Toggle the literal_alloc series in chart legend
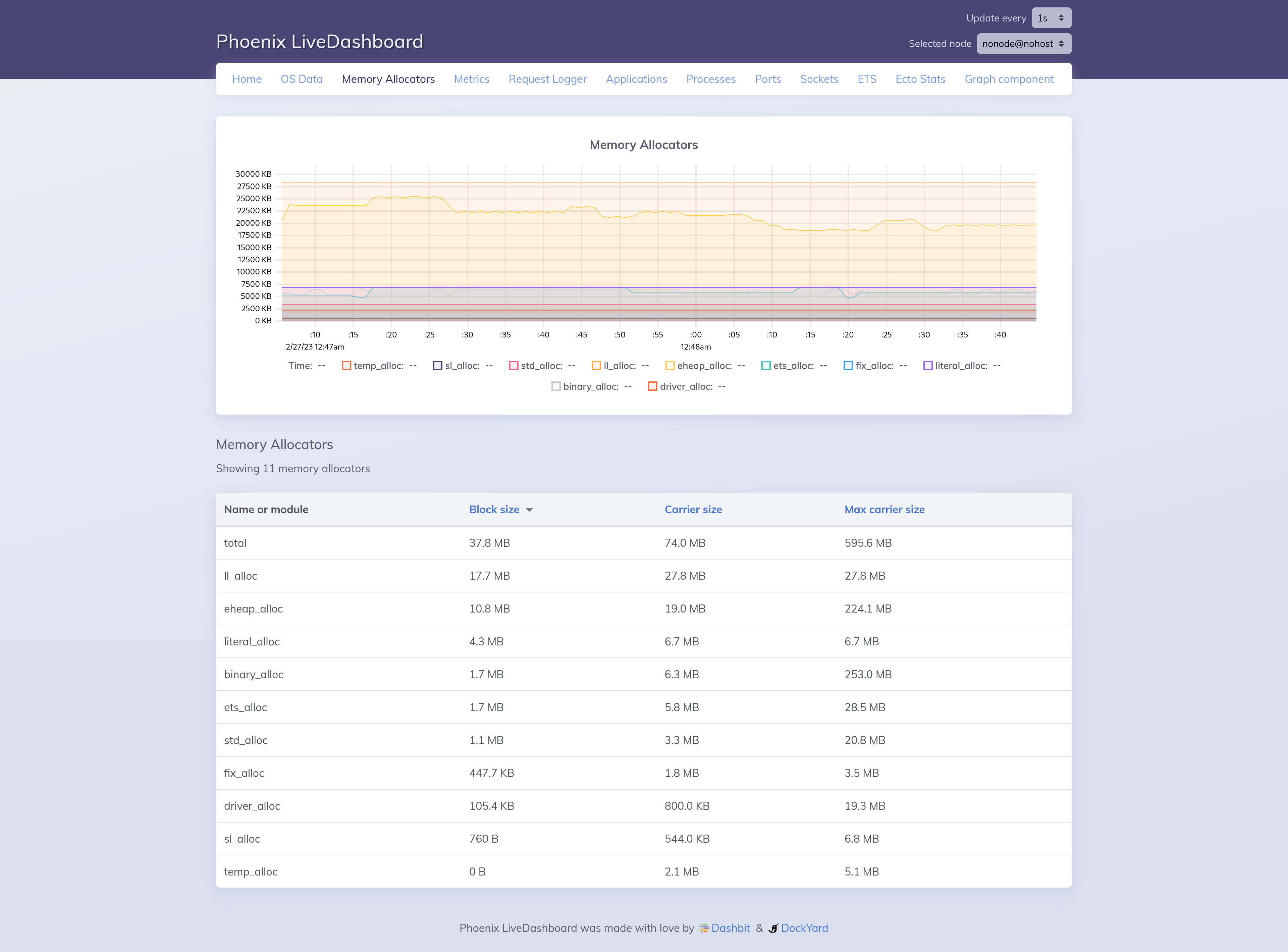The height and width of the screenshot is (952, 1288). (x=928, y=365)
